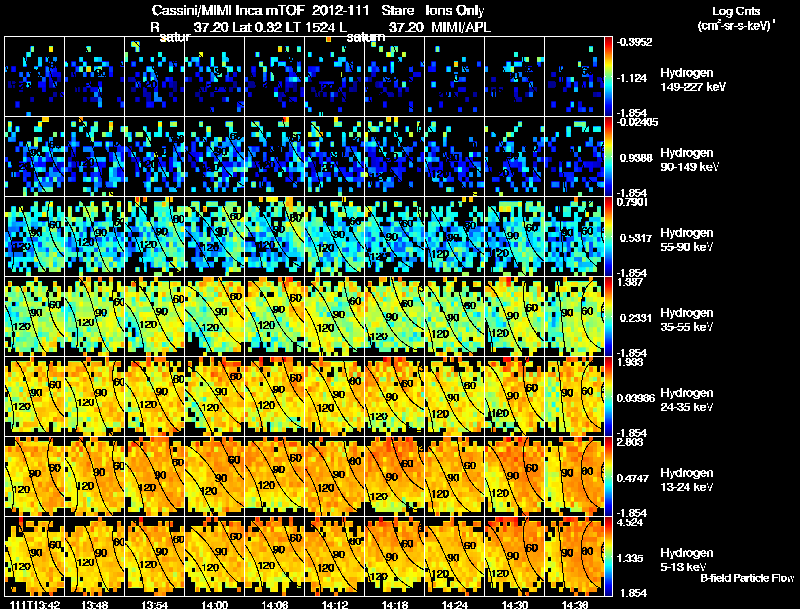Open the 90-149 keV panel at 14:06
Screen dimensions: 800x609
point(274,157)
